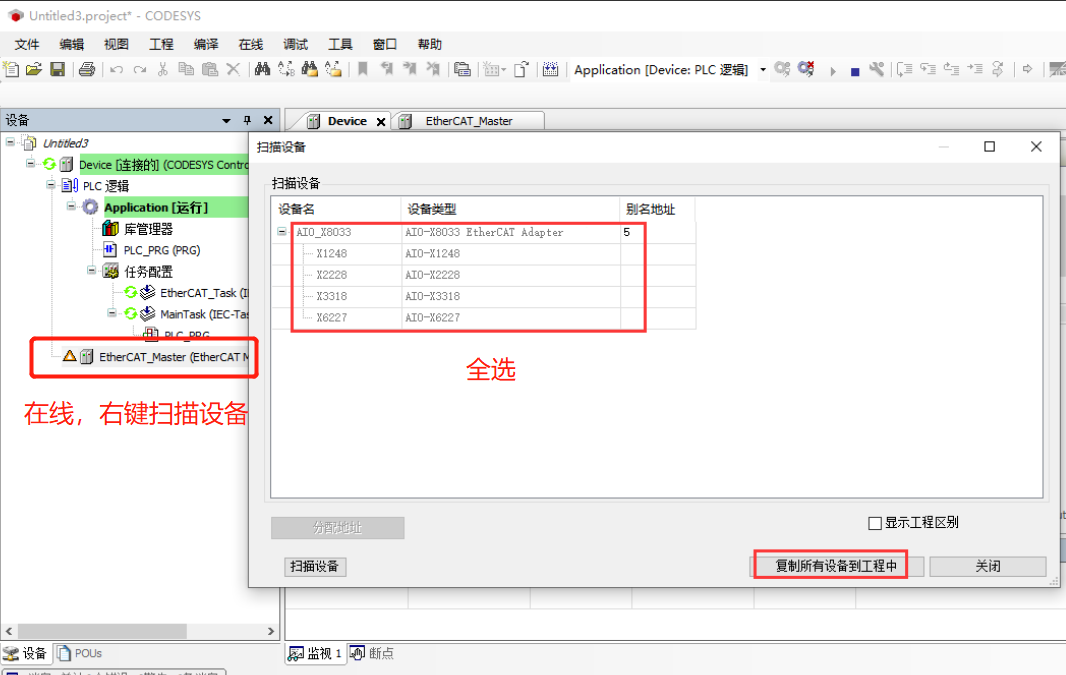The width and height of the screenshot is (1066, 675).
Task: Open the 在线 menu
Action: click(250, 44)
